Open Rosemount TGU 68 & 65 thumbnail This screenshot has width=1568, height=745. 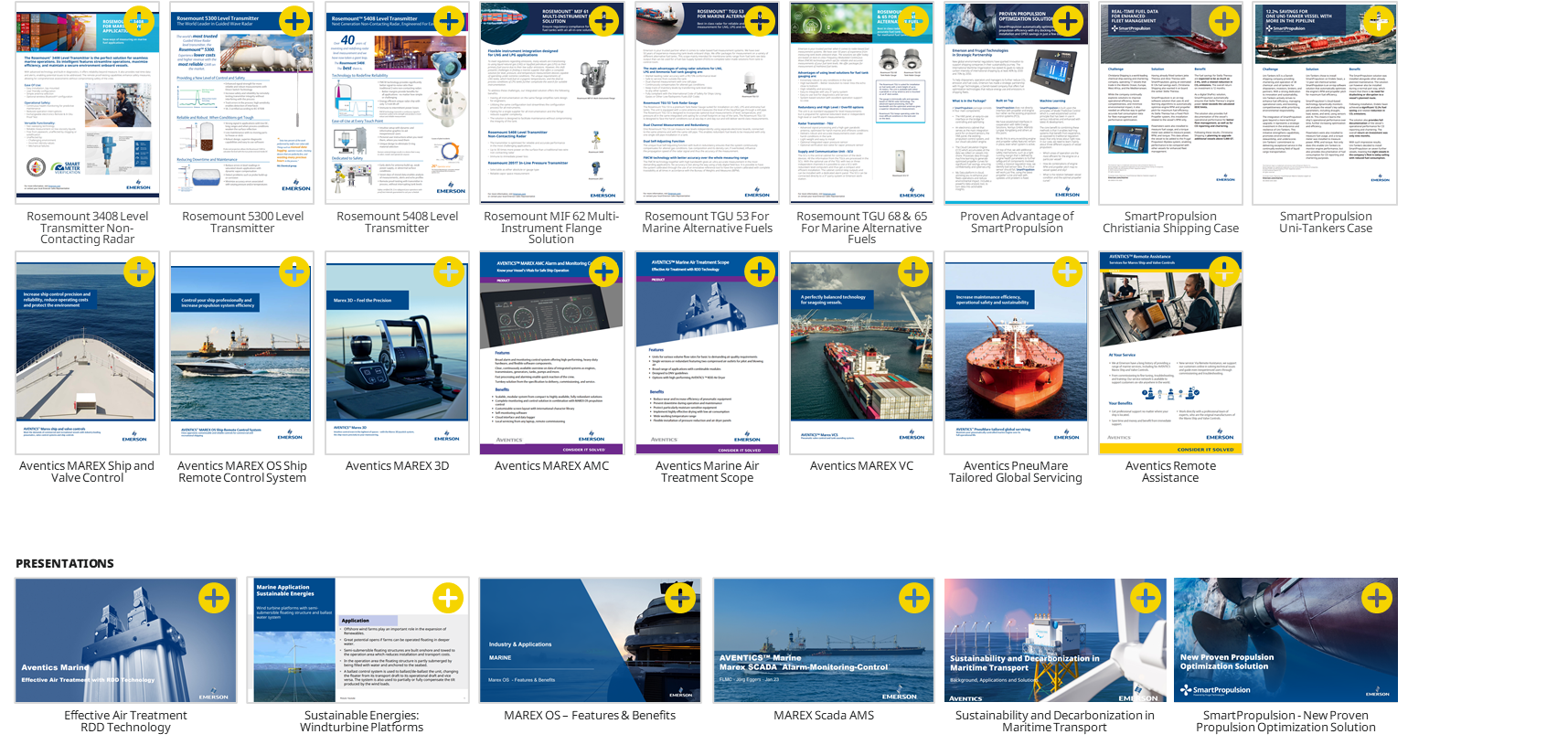click(x=861, y=102)
